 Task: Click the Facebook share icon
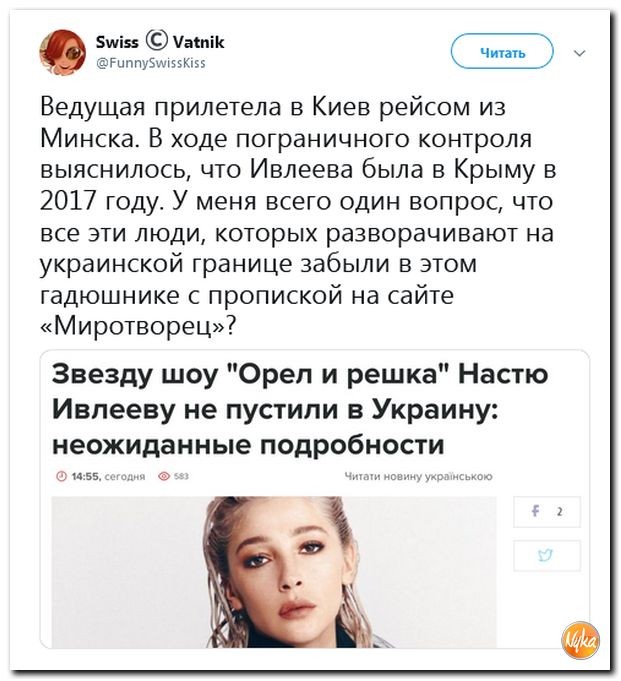tap(535, 511)
